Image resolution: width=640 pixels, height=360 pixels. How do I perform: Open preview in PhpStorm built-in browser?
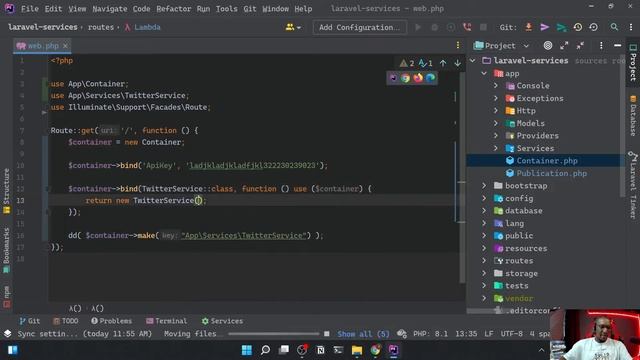tap(393, 78)
